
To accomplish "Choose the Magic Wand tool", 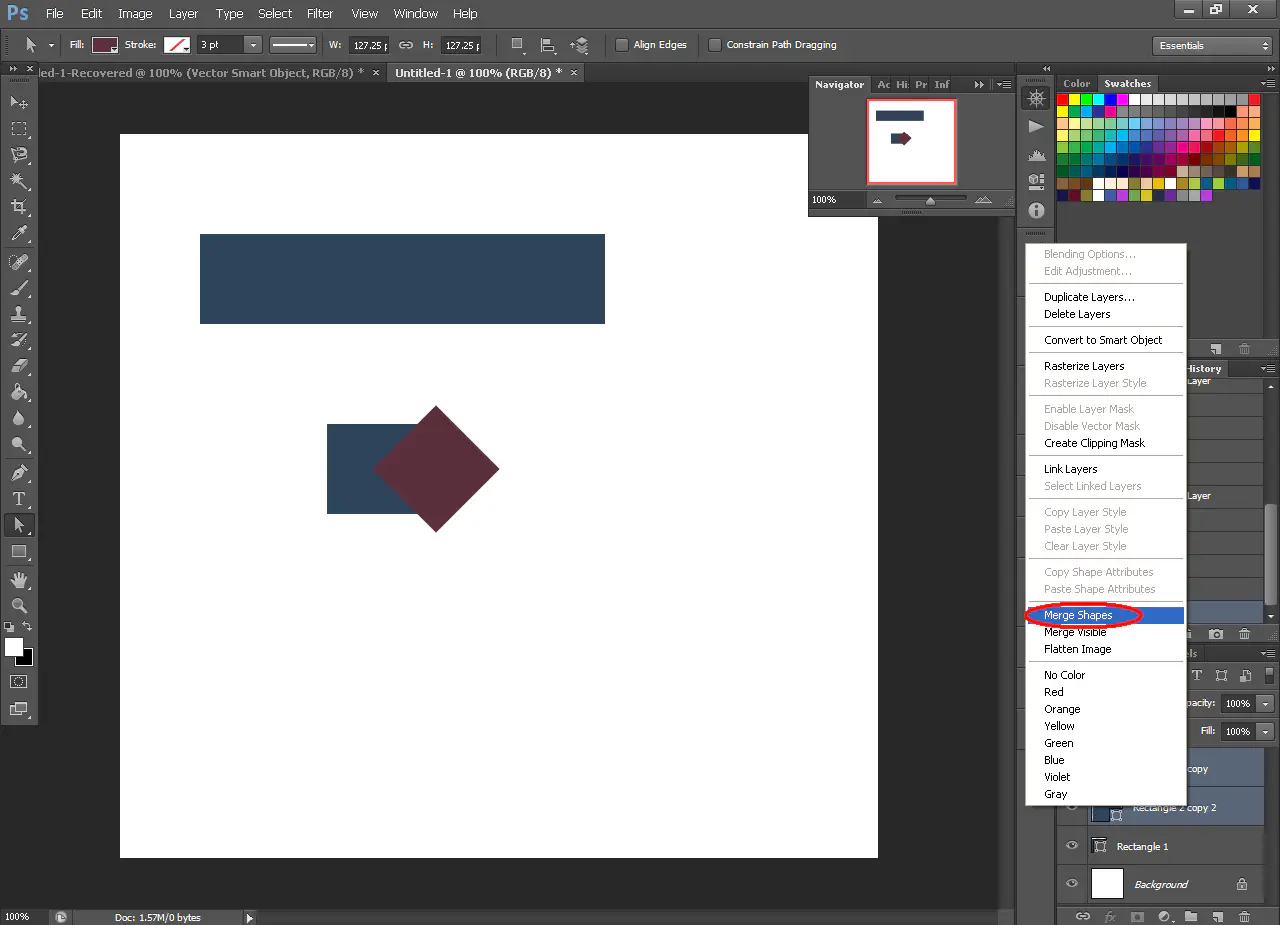I will click(x=19, y=181).
